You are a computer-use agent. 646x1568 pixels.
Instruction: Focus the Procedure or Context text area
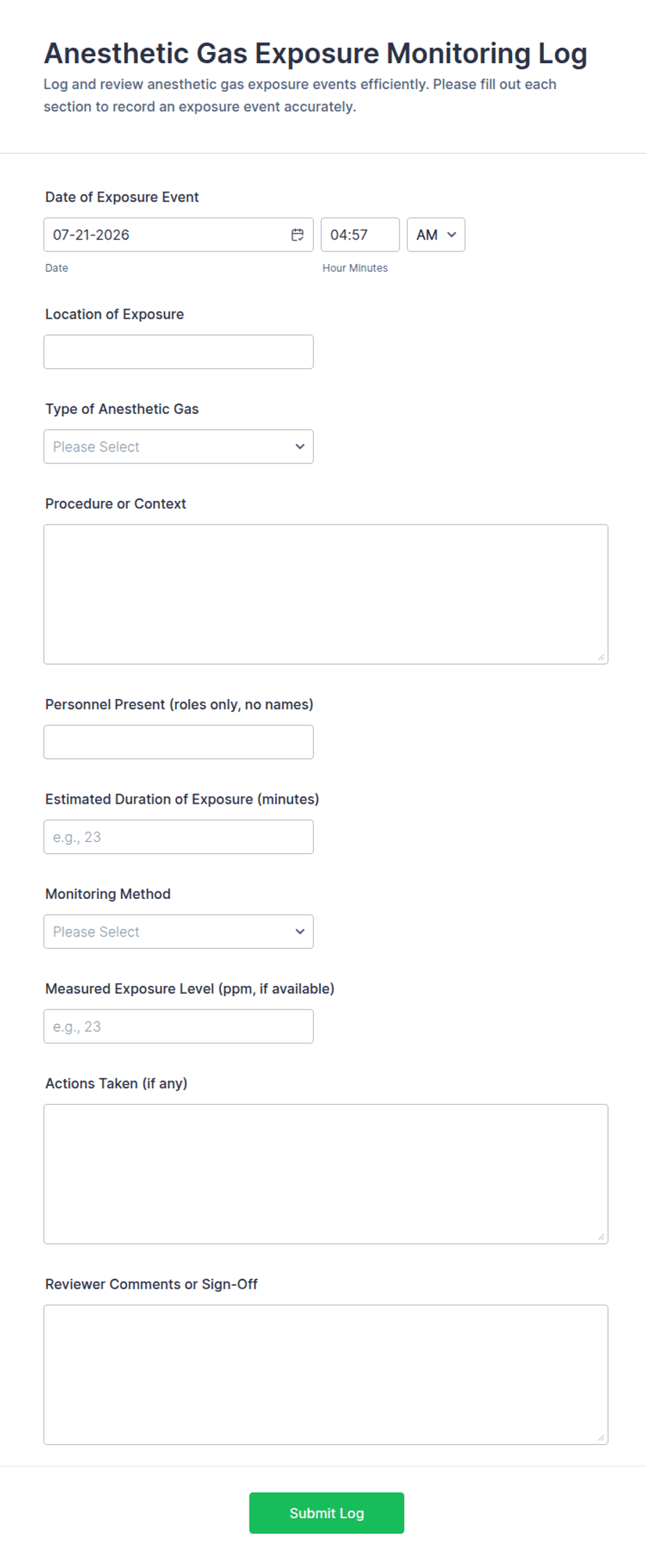(x=326, y=594)
